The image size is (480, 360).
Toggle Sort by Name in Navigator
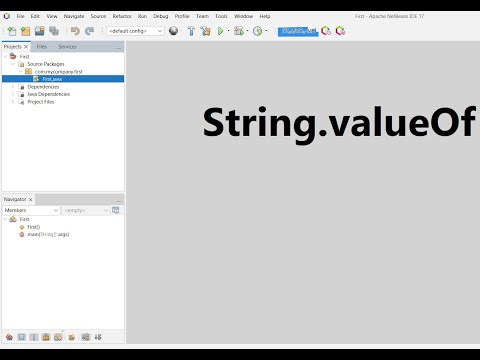[x=85, y=337]
